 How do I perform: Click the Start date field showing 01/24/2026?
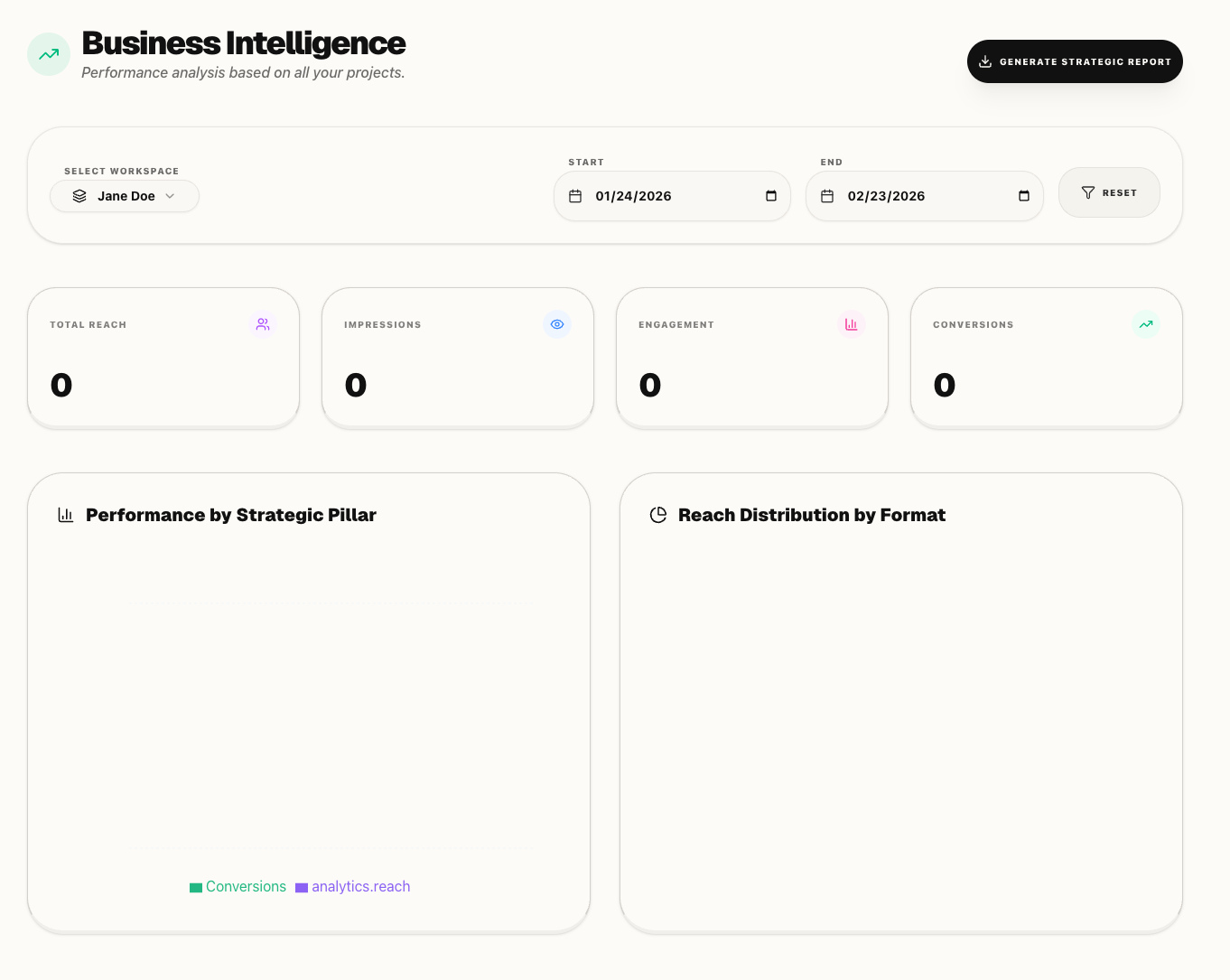[x=633, y=196]
